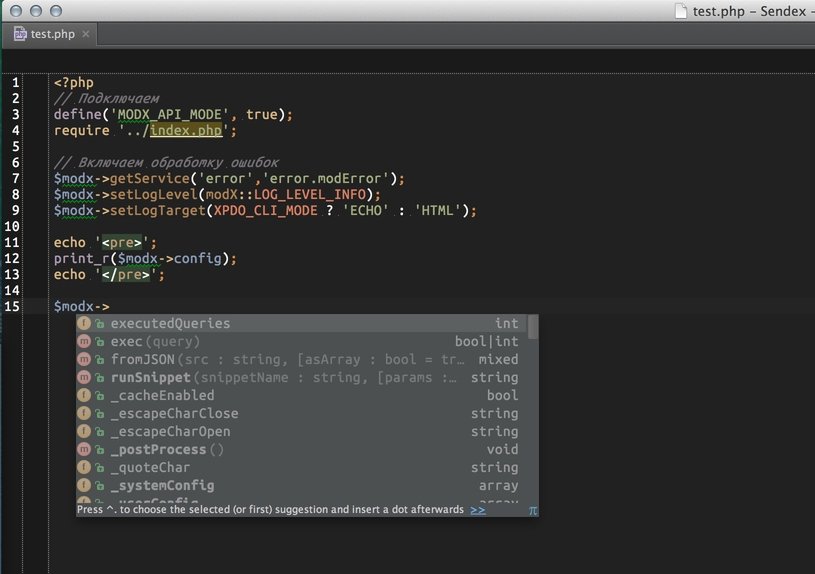815x574 pixels.
Task: Open the '>>' link in the completion hint
Action: tap(478, 510)
